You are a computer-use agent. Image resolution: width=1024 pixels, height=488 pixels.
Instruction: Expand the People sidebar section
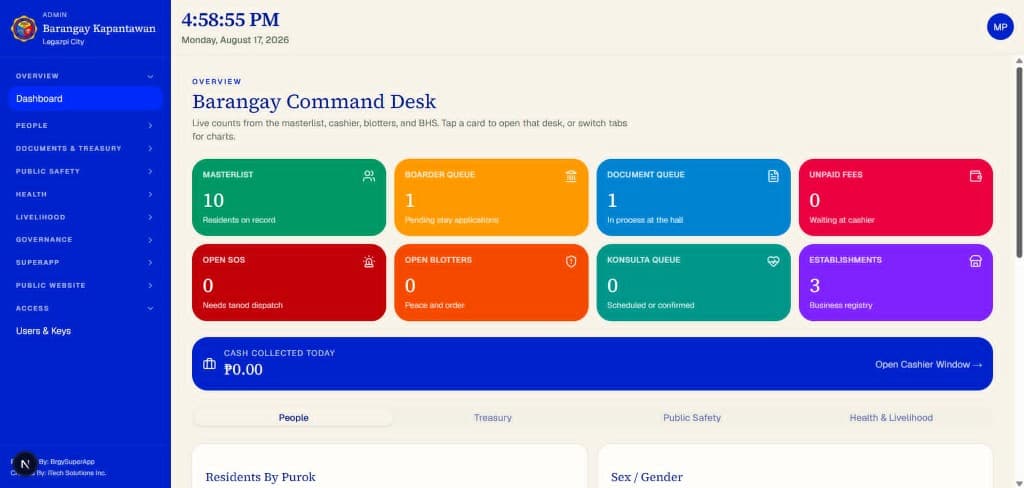point(85,125)
